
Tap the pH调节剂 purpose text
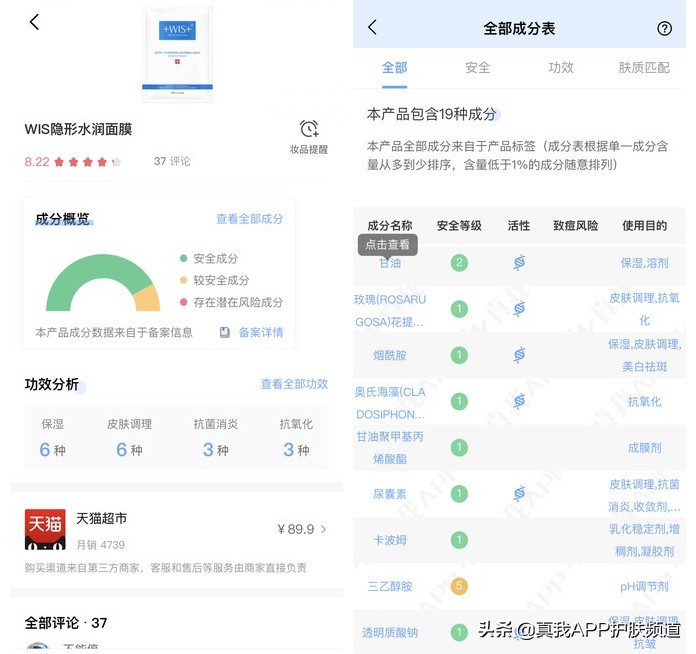[644, 586]
